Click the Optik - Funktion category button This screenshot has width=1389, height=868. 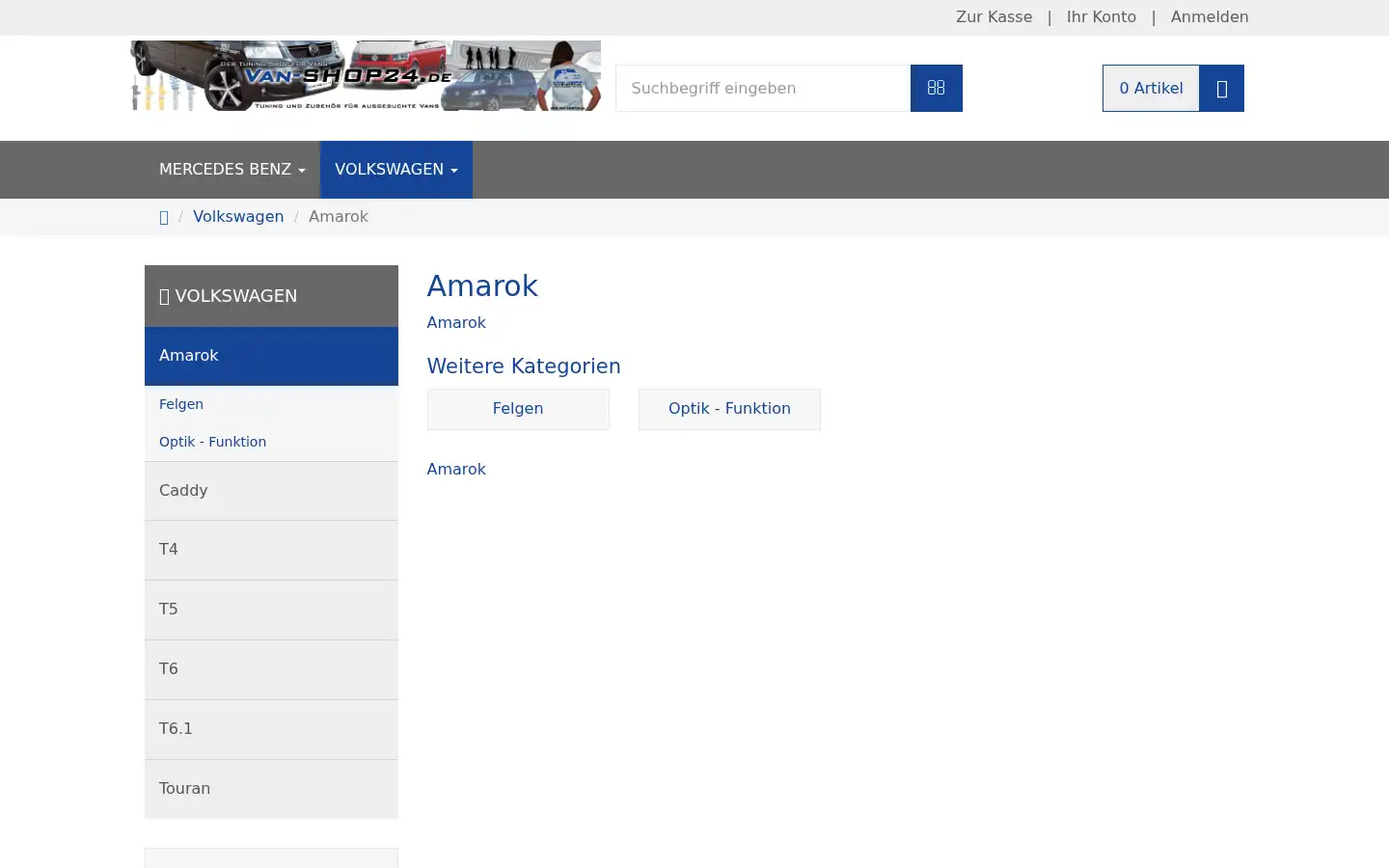(x=729, y=409)
